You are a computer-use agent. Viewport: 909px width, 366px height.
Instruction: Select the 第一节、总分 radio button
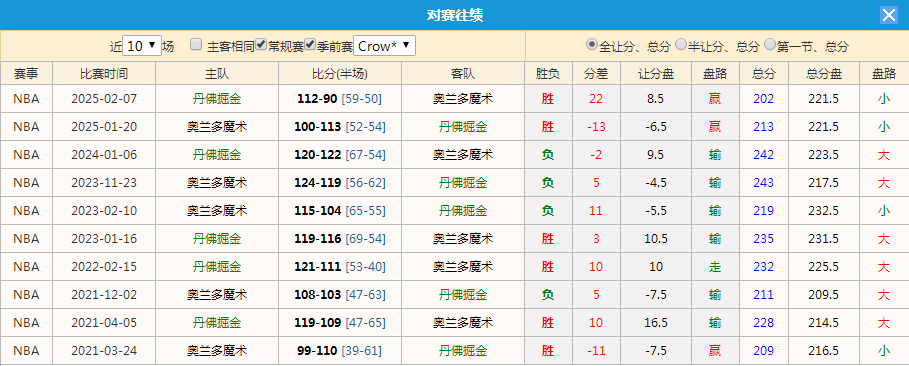pos(770,45)
